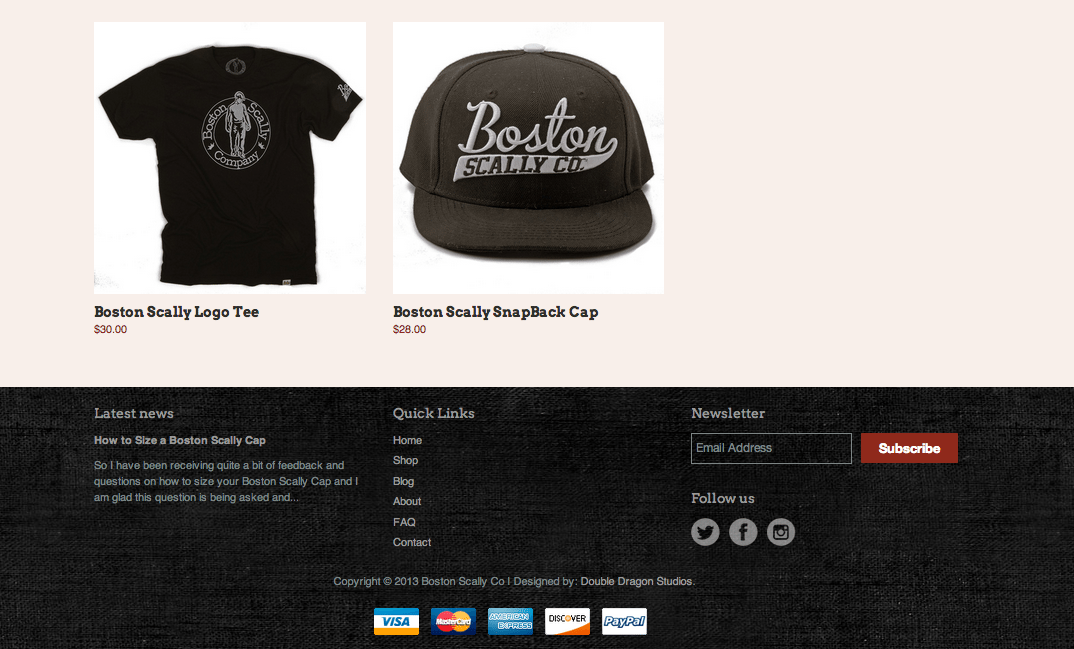Click the American Express payment icon
The image size is (1074, 649).
pyautogui.click(x=510, y=622)
